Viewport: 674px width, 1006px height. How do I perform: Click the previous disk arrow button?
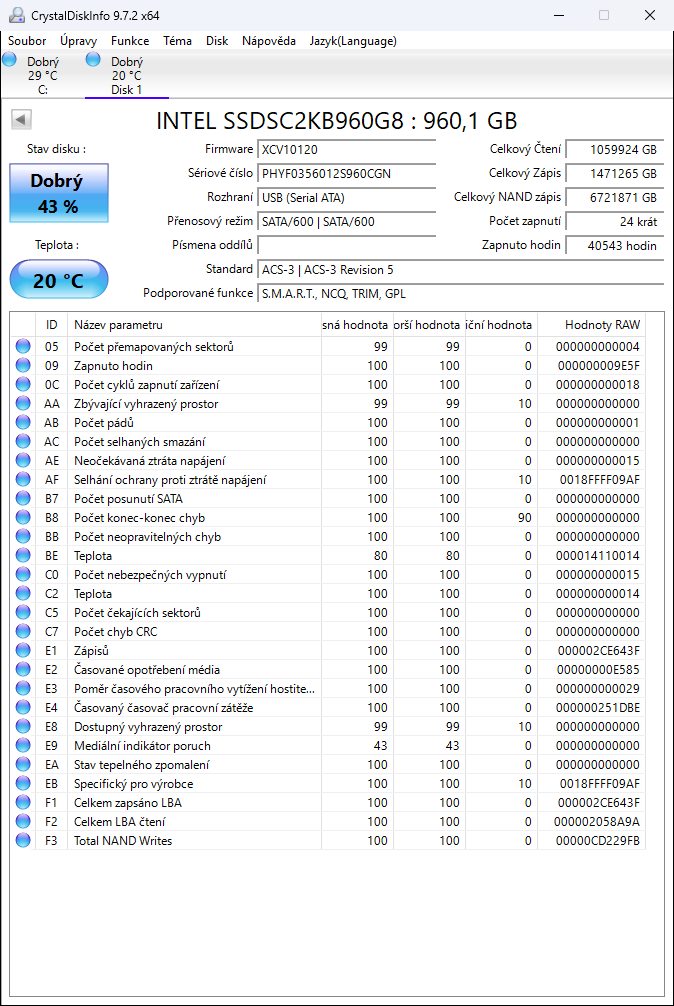pos(22,119)
